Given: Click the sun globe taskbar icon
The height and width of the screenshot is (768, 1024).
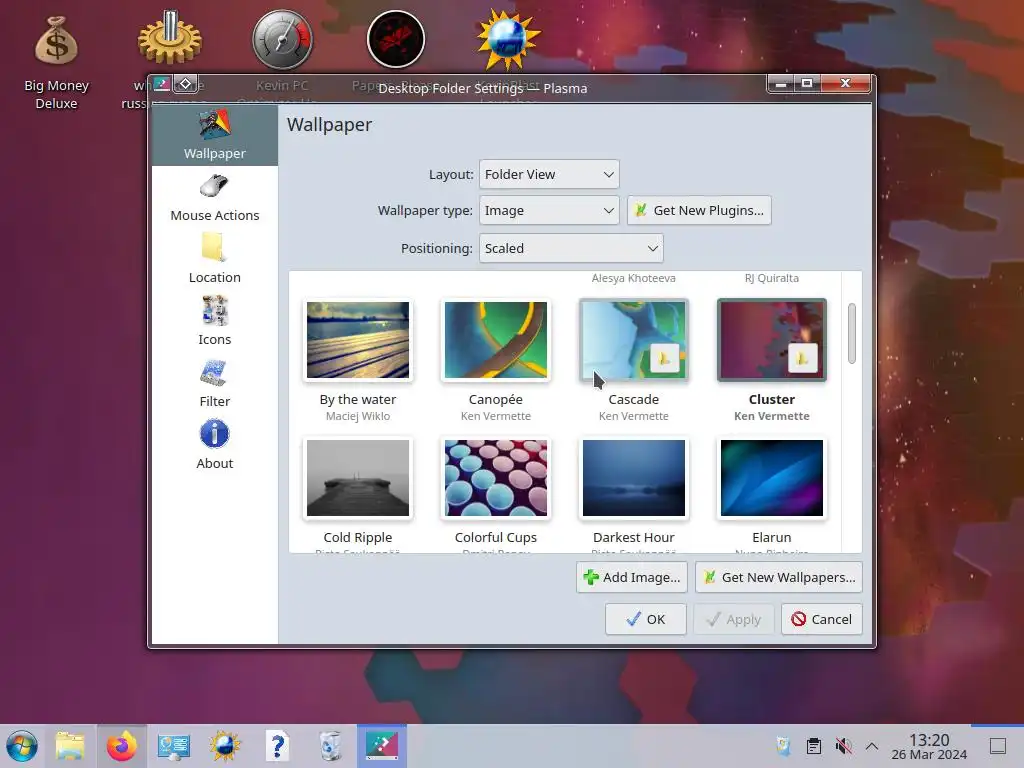Looking at the screenshot, I should point(225,746).
